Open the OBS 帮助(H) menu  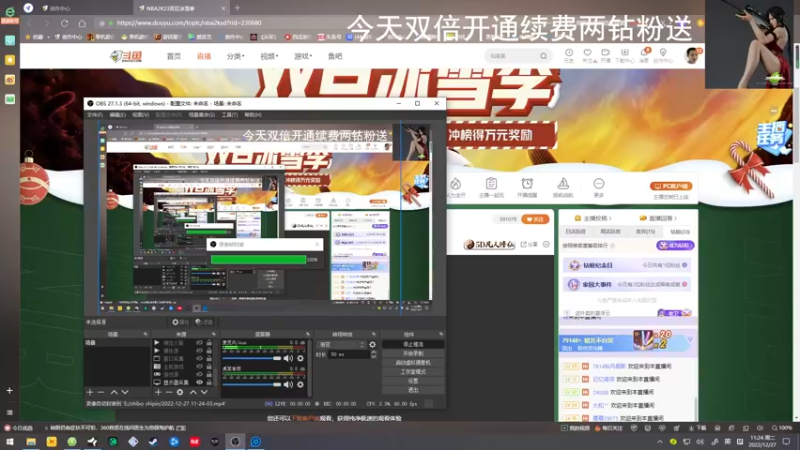tap(253, 115)
